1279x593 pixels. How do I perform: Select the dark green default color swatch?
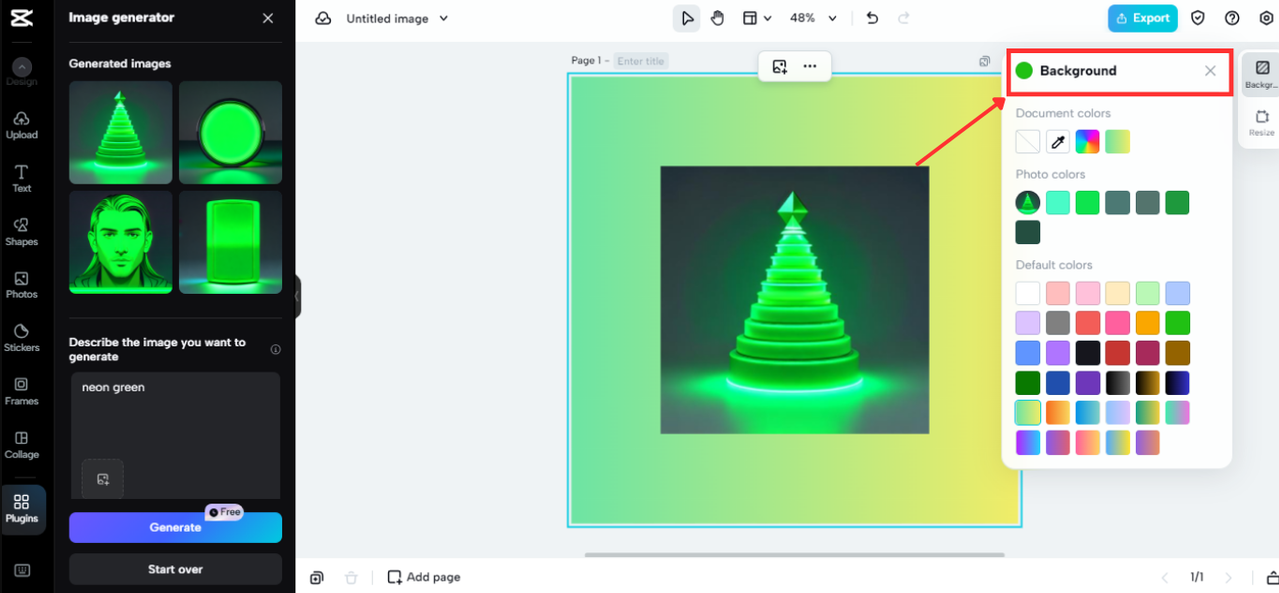[x=1028, y=383]
